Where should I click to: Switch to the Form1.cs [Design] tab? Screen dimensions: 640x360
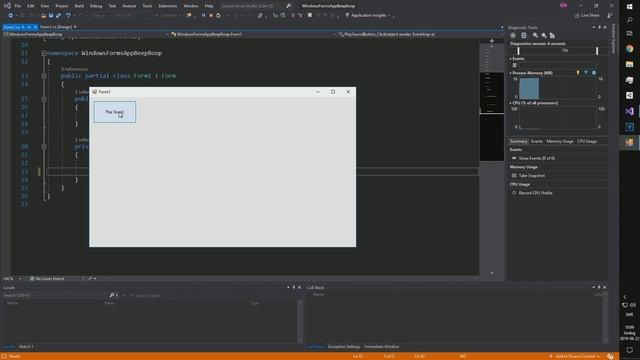[x=56, y=27]
